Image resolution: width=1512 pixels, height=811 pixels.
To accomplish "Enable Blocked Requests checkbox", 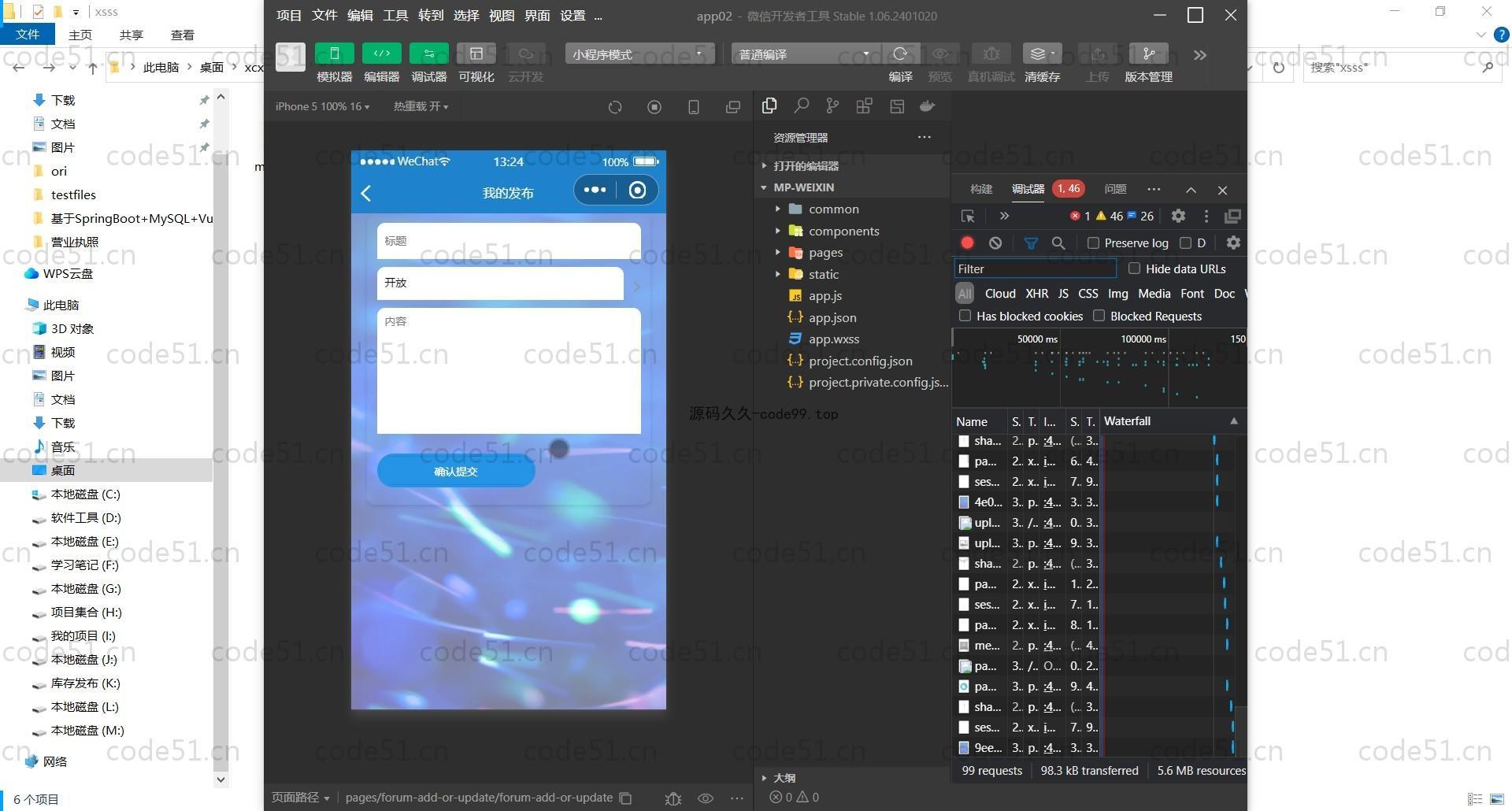I will [x=1099, y=316].
